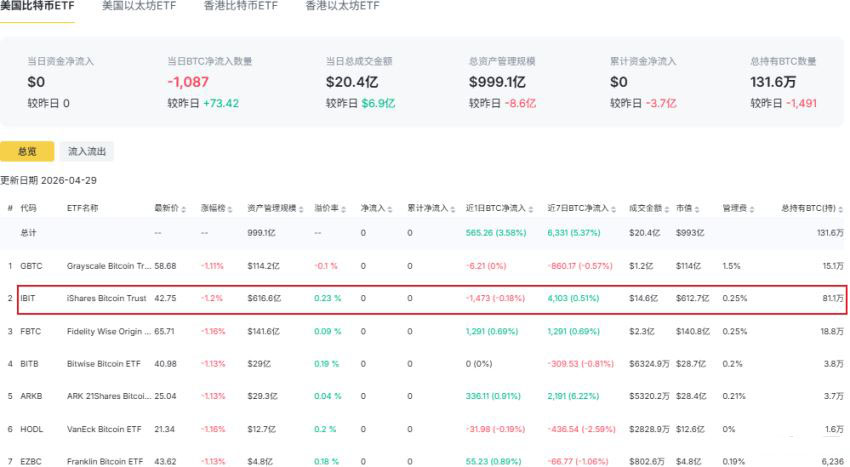Sort by 市值 column arrows

pos(697,209)
